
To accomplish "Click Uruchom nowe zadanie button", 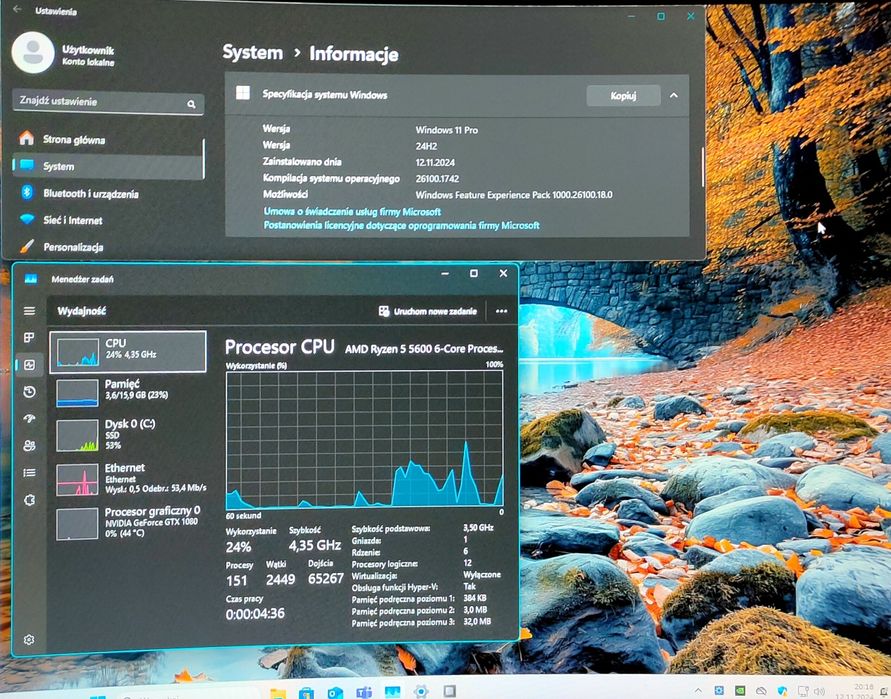I will tap(428, 311).
